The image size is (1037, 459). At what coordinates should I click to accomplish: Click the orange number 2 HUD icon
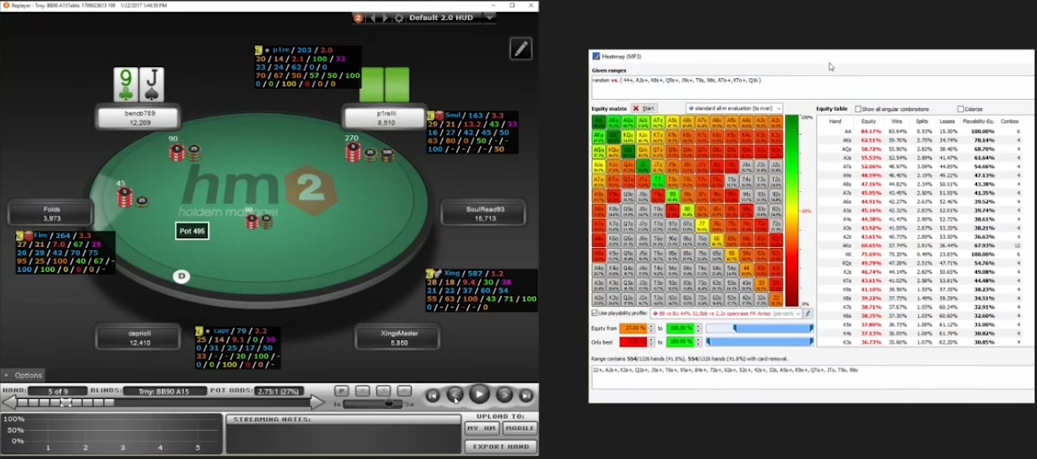pyautogui.click(x=359, y=18)
